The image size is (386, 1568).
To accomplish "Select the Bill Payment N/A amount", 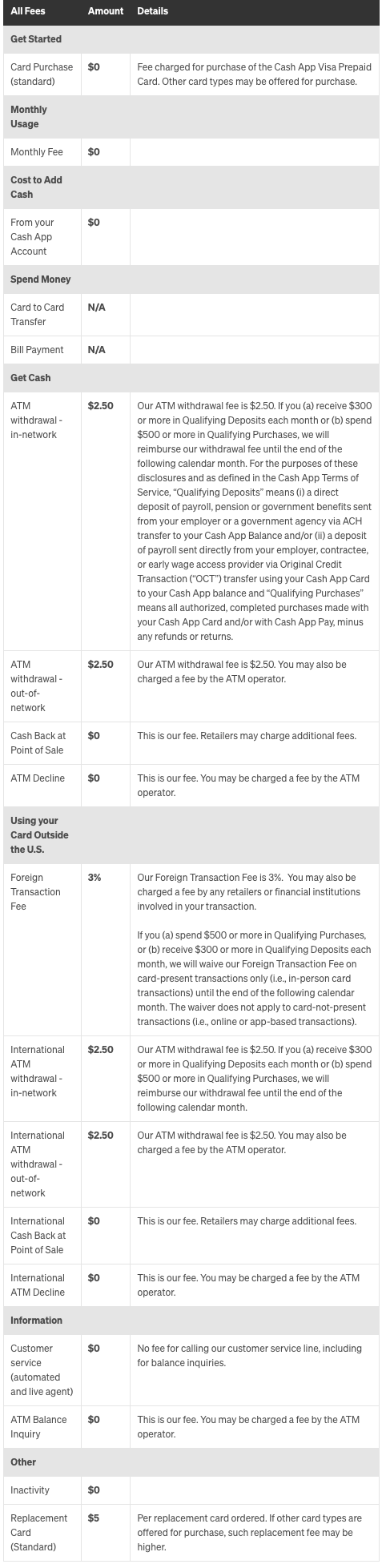I will pyautogui.click(x=96, y=350).
